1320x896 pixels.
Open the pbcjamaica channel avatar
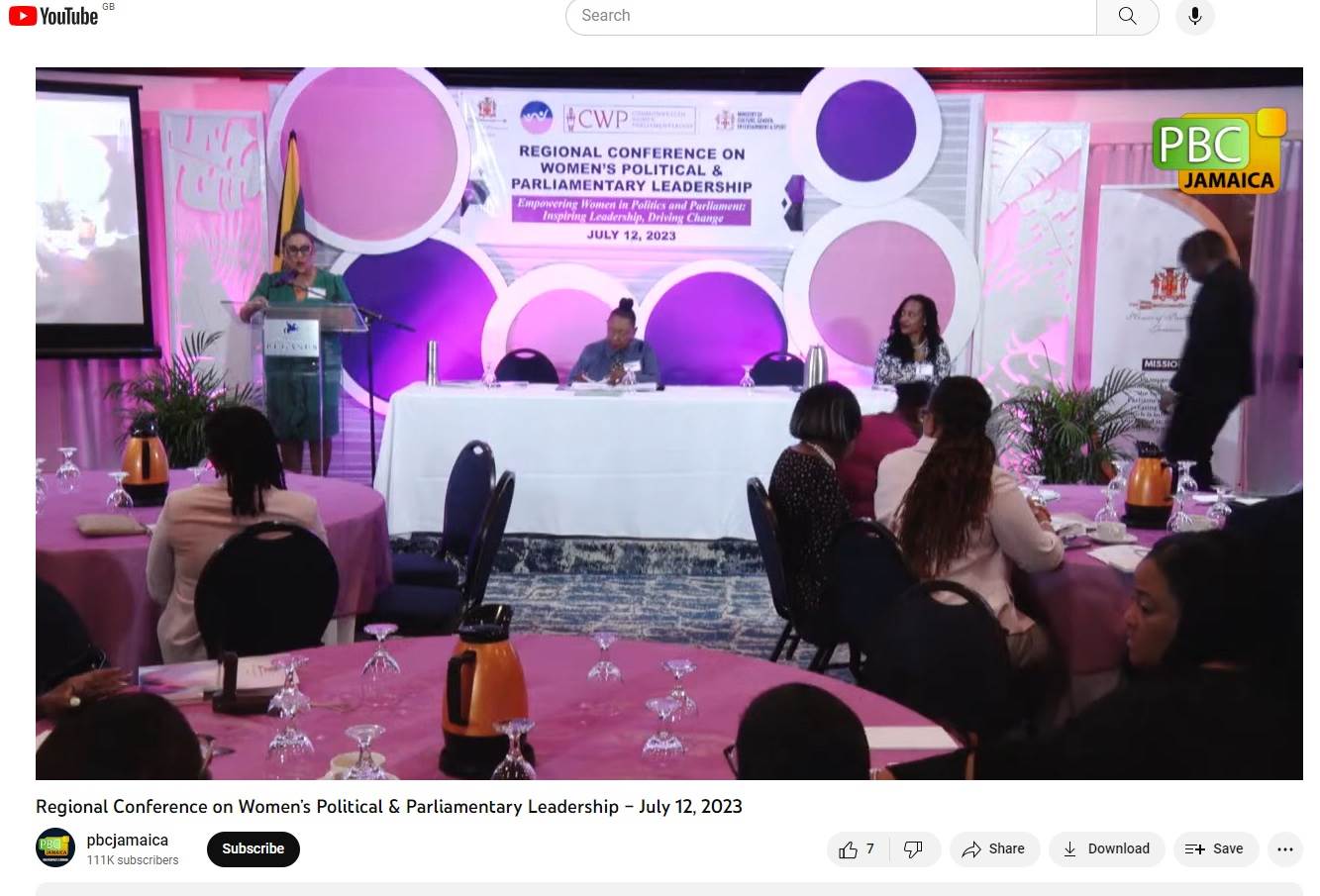(x=55, y=848)
